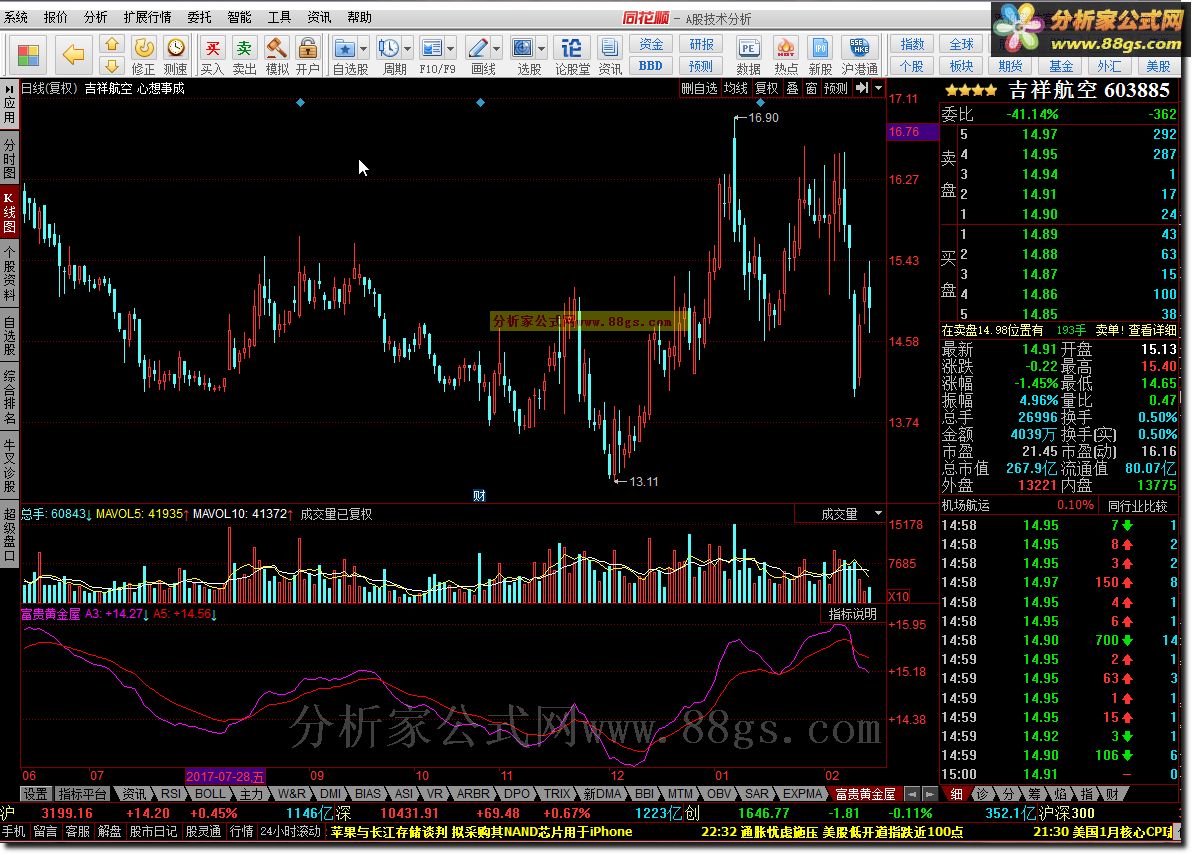Open the 工具 menu

(x=279, y=17)
